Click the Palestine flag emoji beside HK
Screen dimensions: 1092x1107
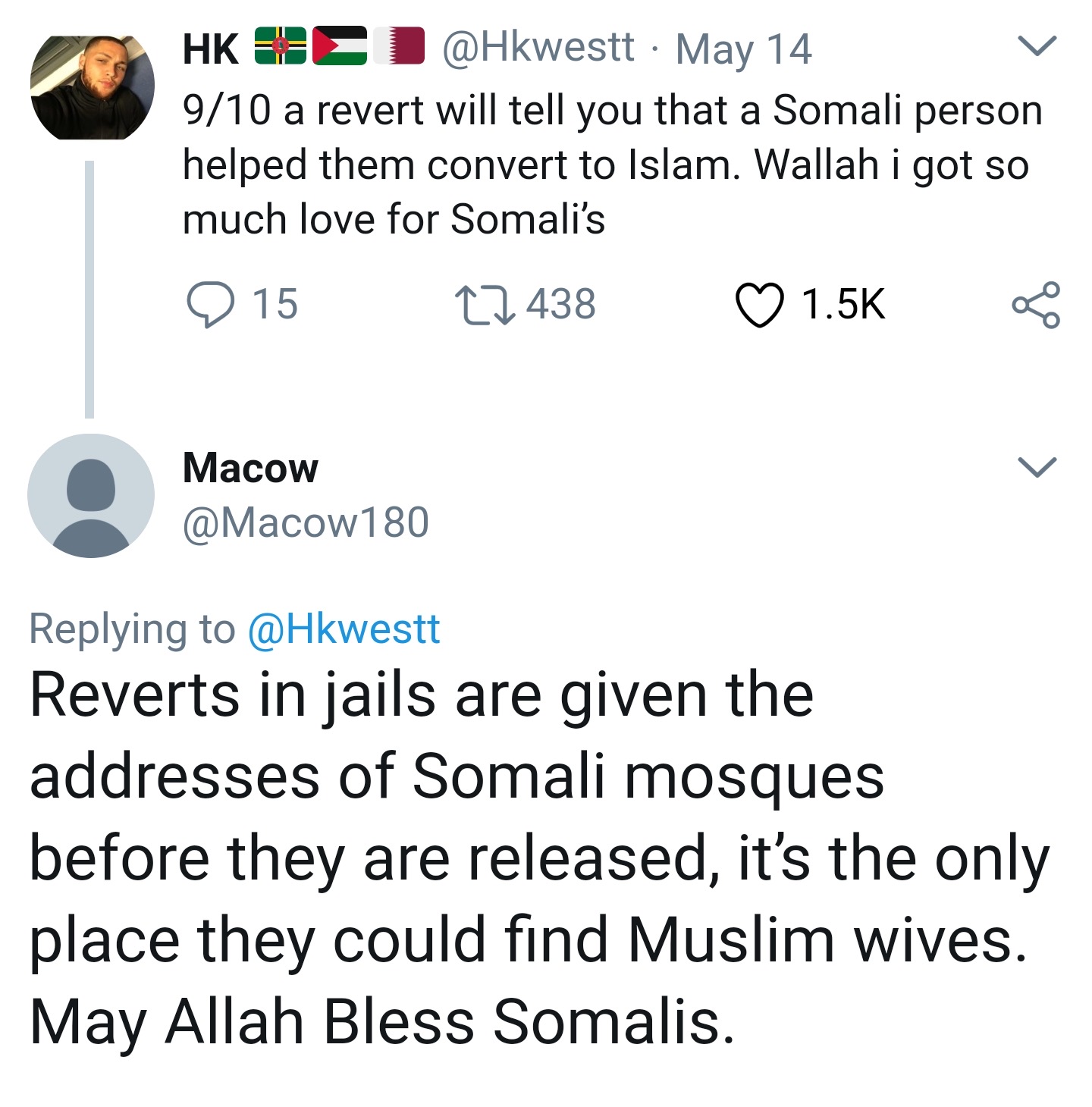(x=340, y=47)
